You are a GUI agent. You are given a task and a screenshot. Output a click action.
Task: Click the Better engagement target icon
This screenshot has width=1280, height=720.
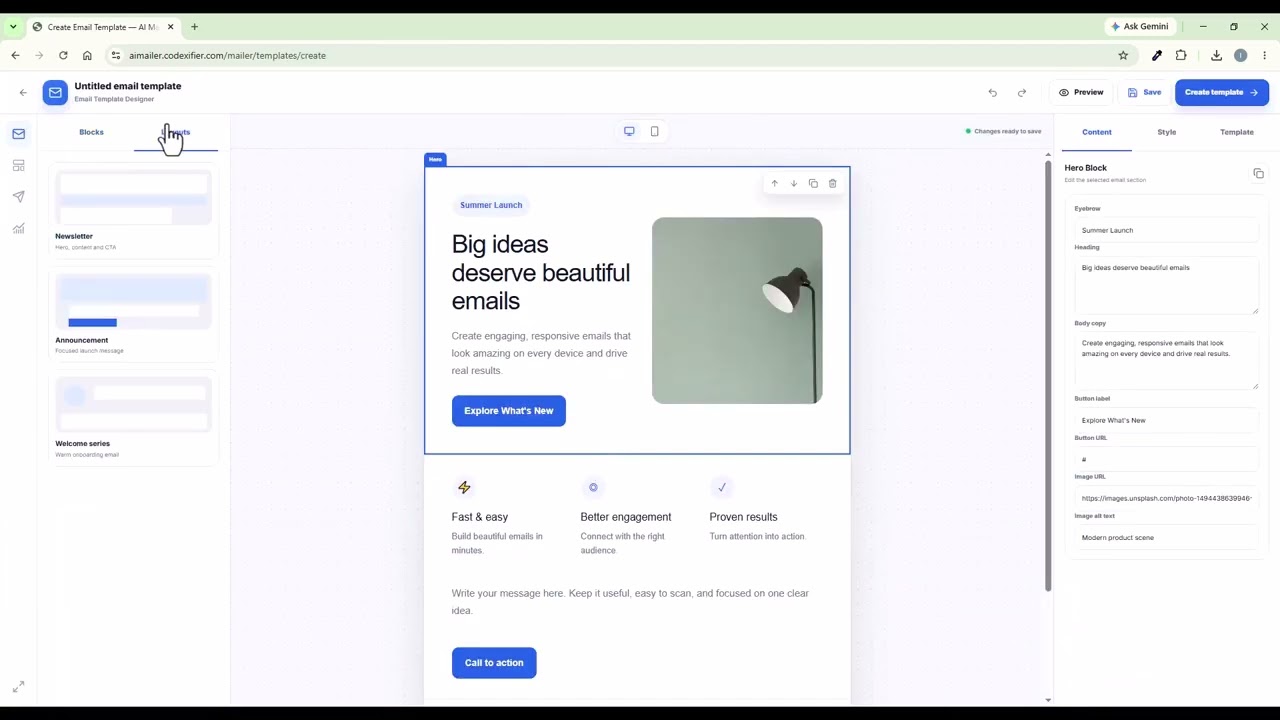pos(593,487)
